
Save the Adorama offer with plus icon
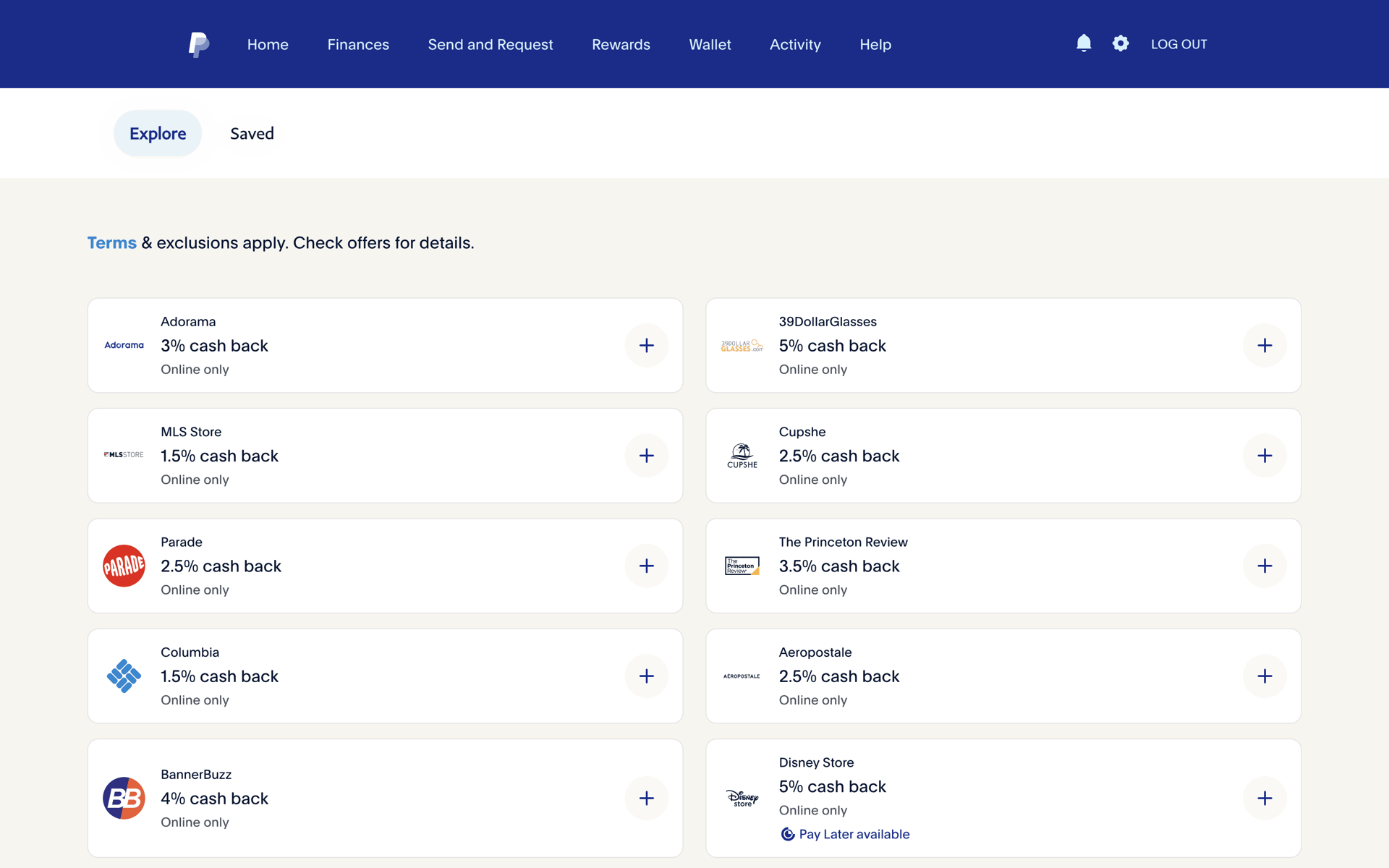tap(647, 346)
